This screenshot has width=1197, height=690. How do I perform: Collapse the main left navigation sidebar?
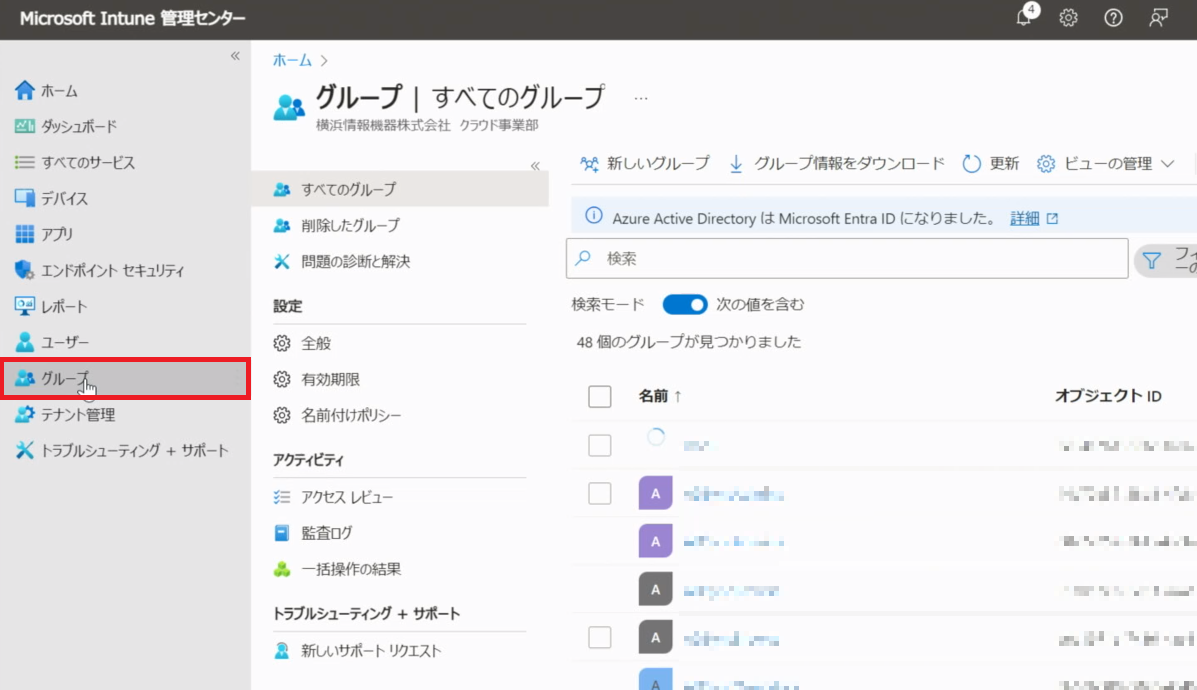[x=235, y=56]
